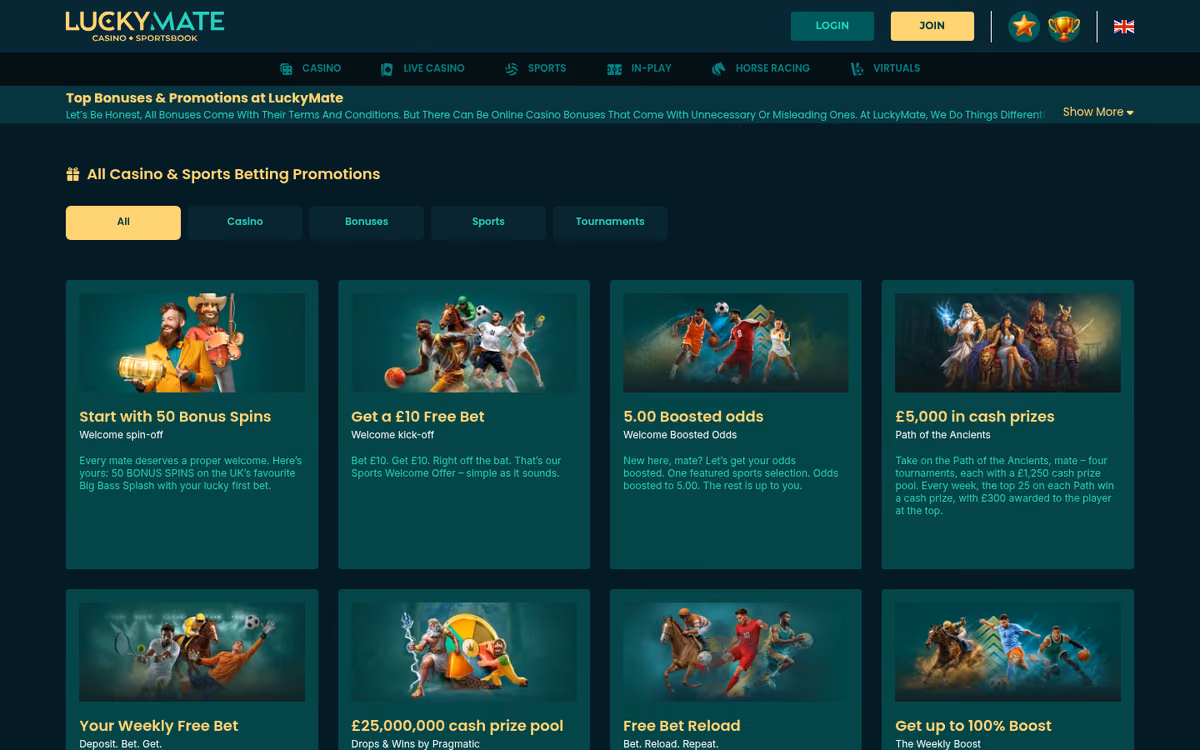Select the UK flag language icon
This screenshot has width=1200, height=750.
1124,27
